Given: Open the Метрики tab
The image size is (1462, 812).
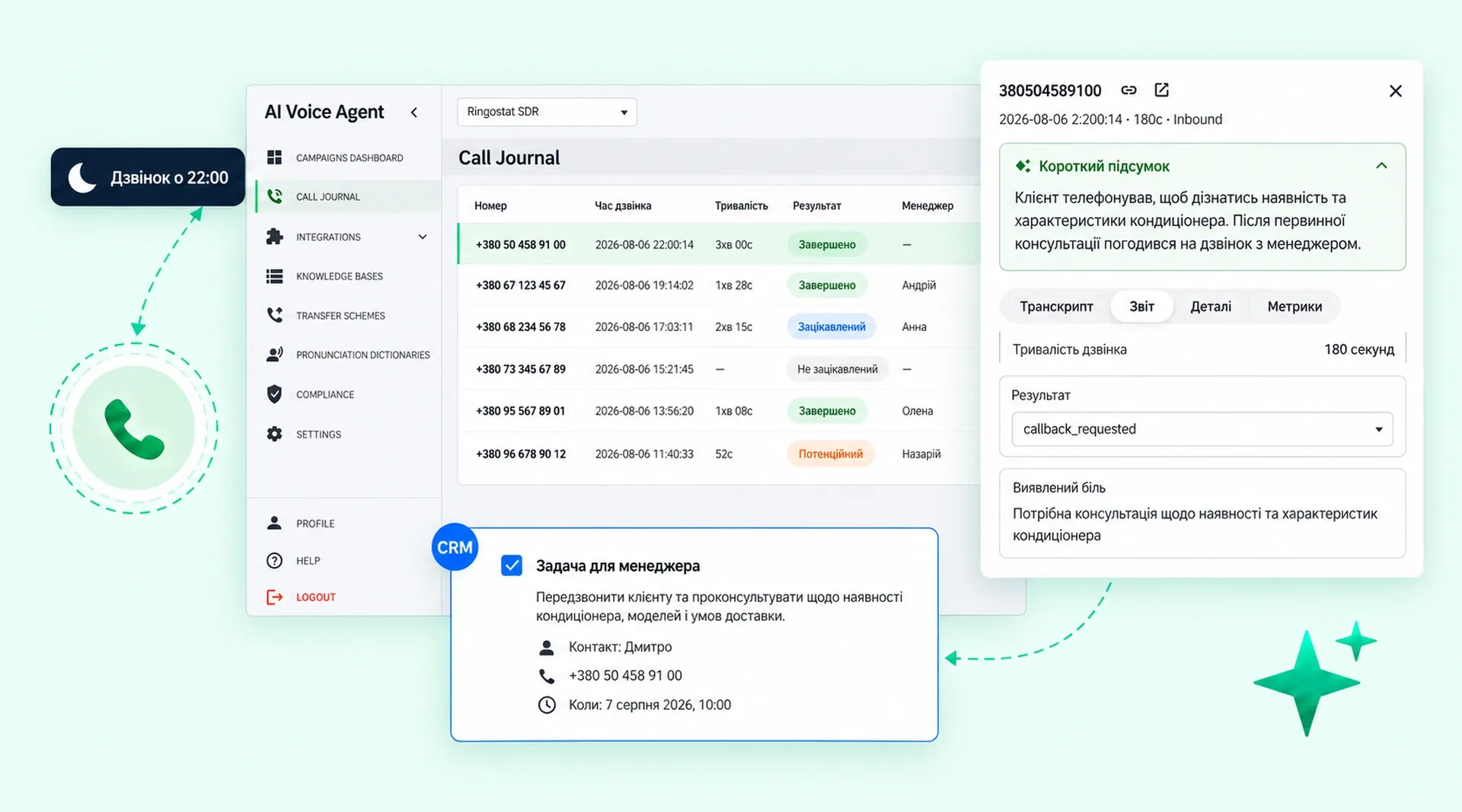Looking at the screenshot, I should 1294,307.
